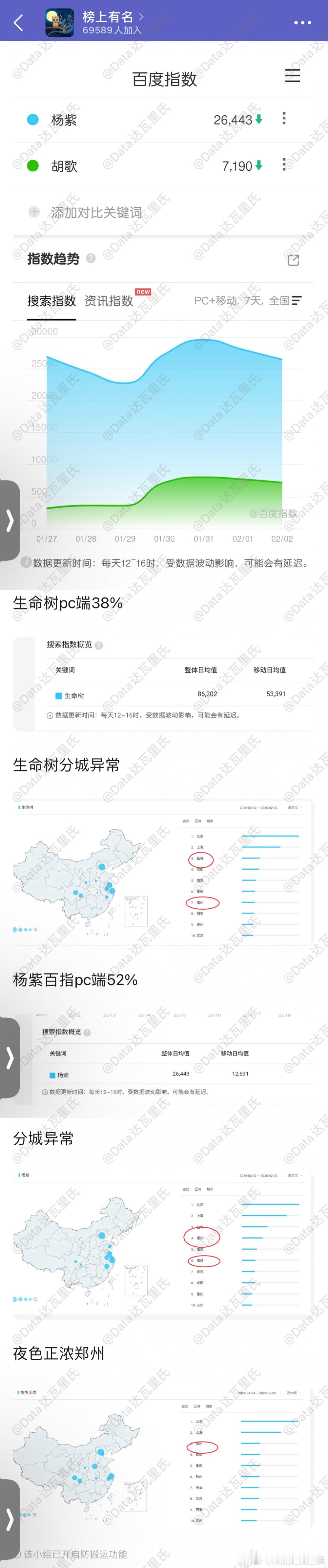Click the green down arrow next to 7,190

[258, 165]
